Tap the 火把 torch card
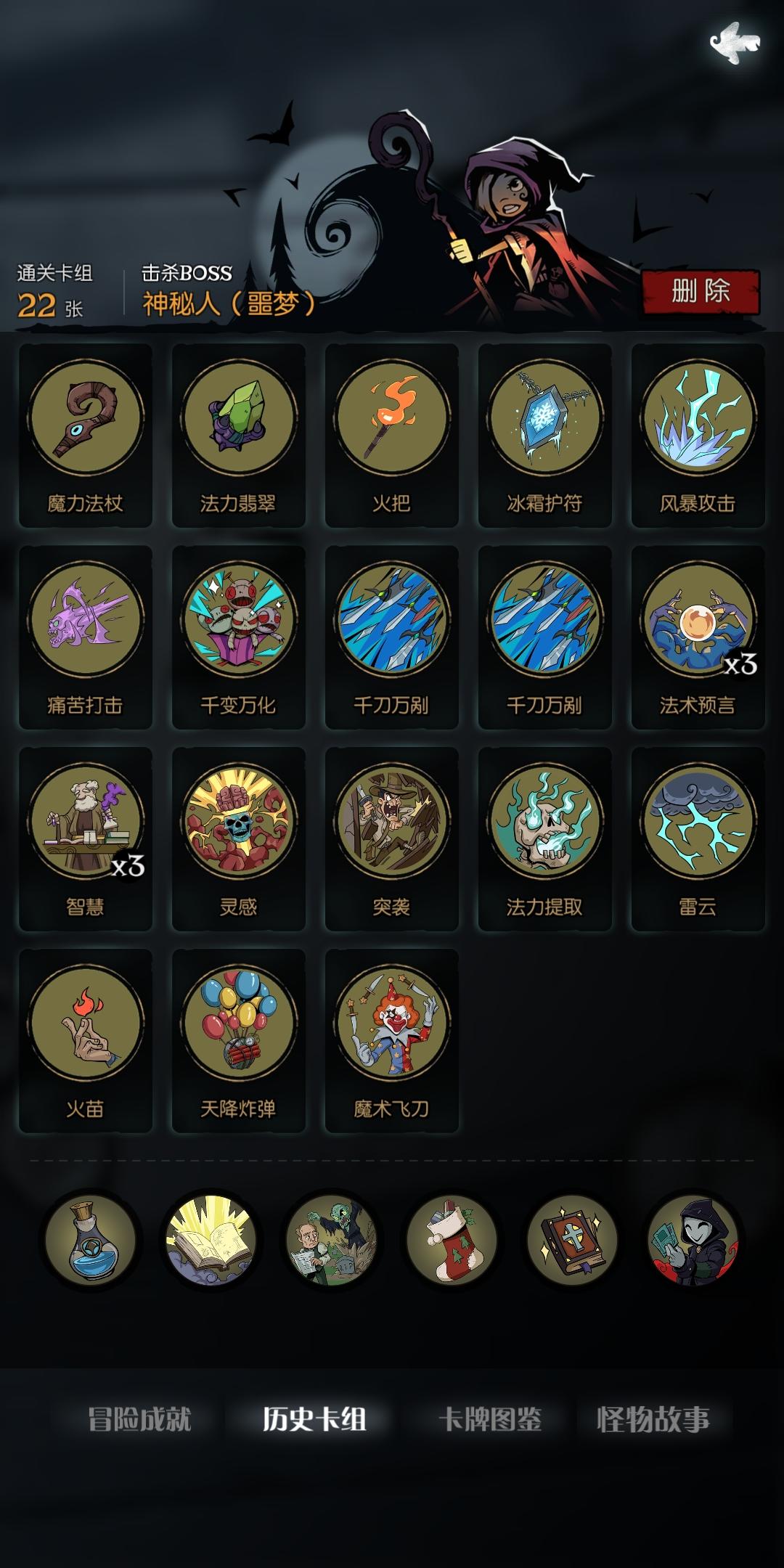 coord(392,436)
